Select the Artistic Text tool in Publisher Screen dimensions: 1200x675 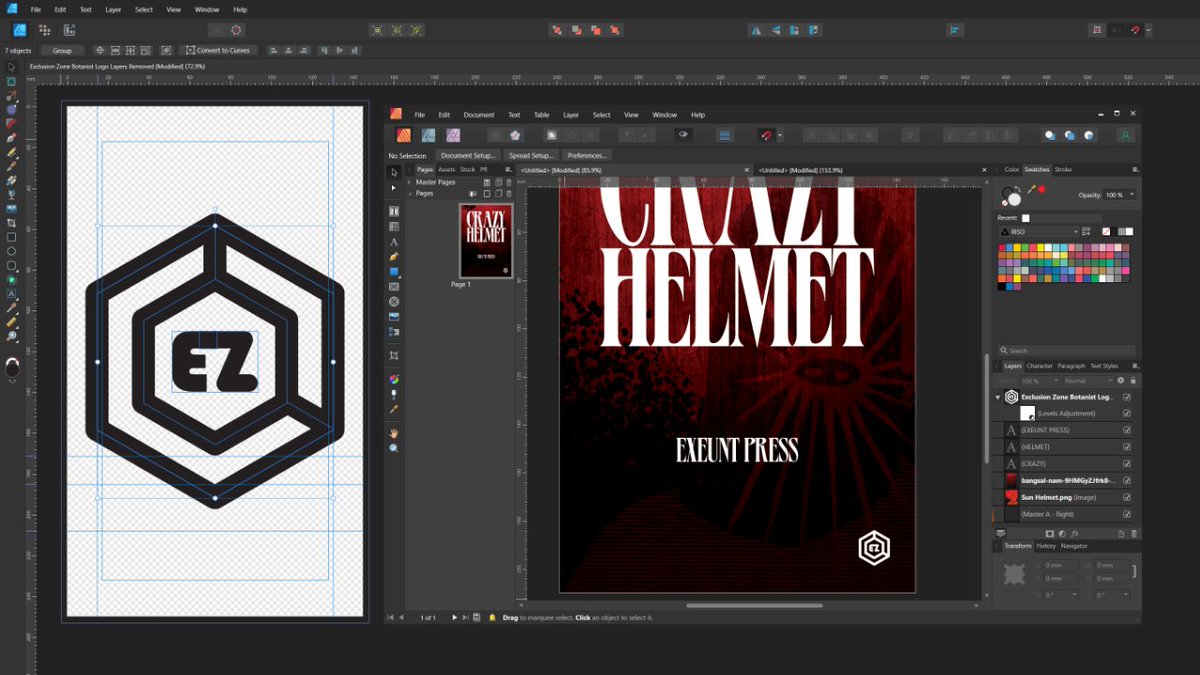tap(394, 241)
